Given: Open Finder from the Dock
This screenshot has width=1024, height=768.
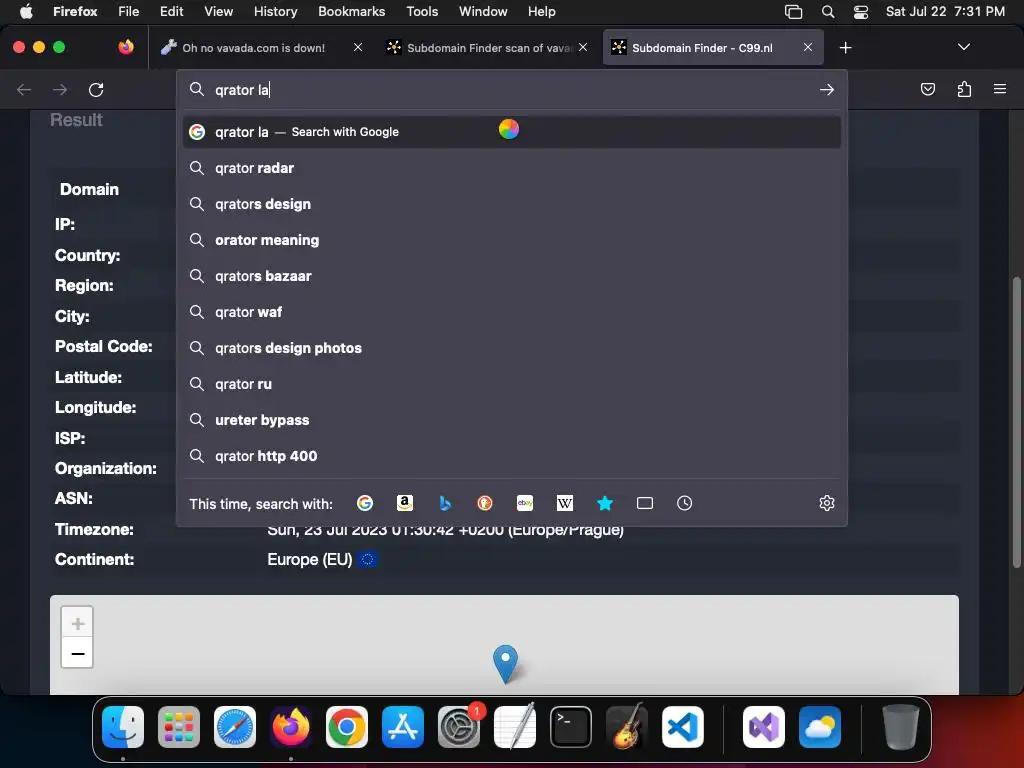Looking at the screenshot, I should (x=123, y=727).
